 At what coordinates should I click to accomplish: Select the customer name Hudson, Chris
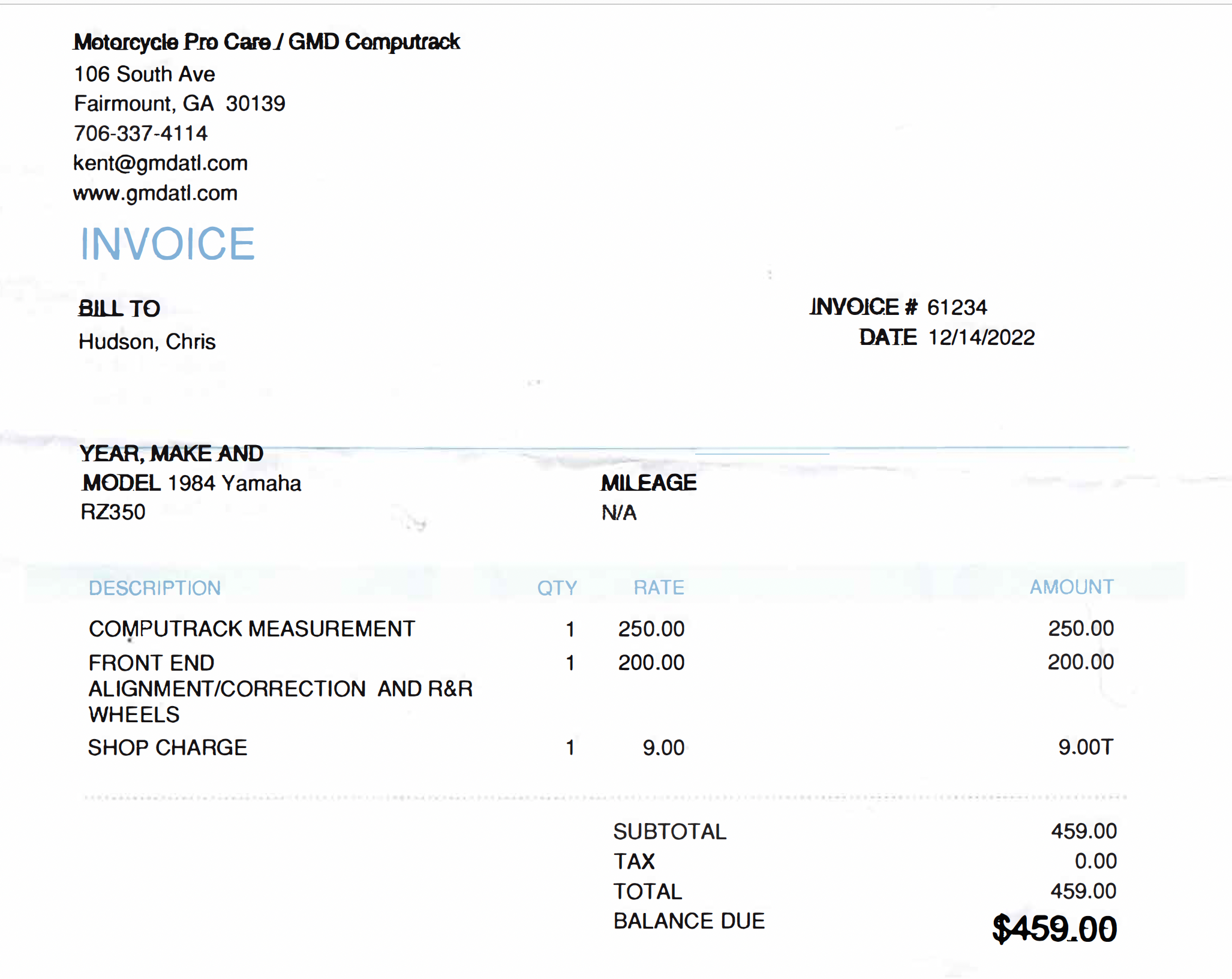pyautogui.click(x=147, y=341)
